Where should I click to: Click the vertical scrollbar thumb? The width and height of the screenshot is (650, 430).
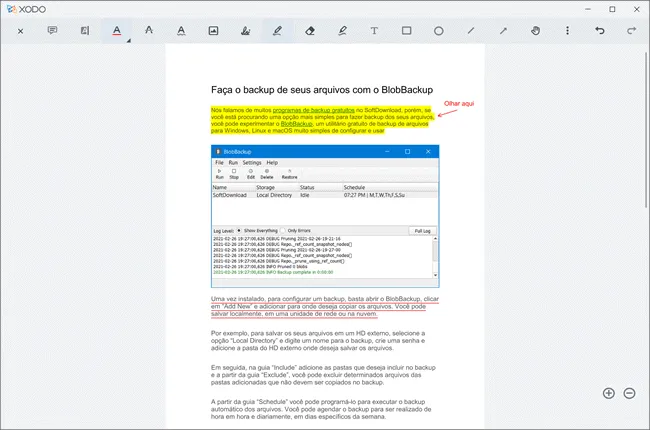coord(646,129)
